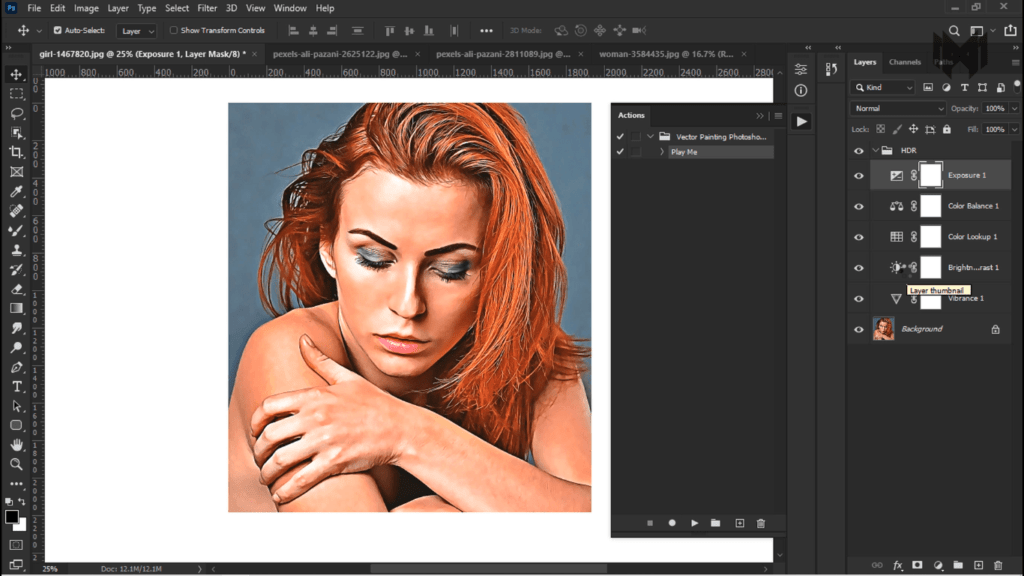The width and height of the screenshot is (1024, 576).
Task: Open the Window menu
Action: [x=290, y=8]
